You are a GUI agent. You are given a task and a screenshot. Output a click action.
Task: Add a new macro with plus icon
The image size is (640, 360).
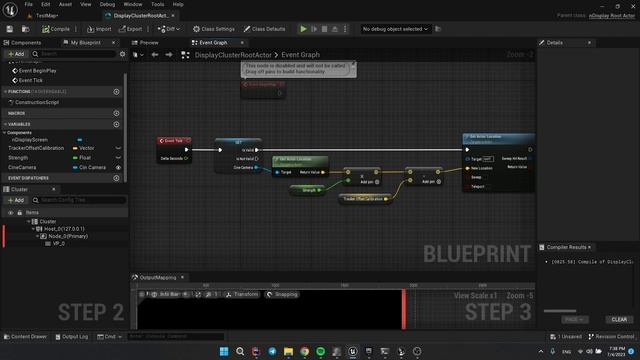(116, 113)
